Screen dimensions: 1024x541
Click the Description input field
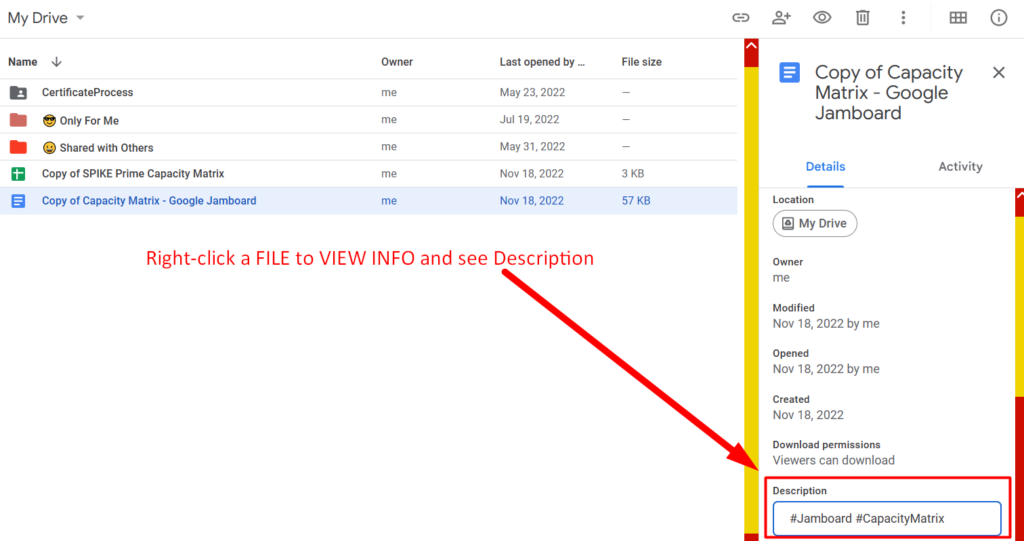pyautogui.click(x=887, y=519)
